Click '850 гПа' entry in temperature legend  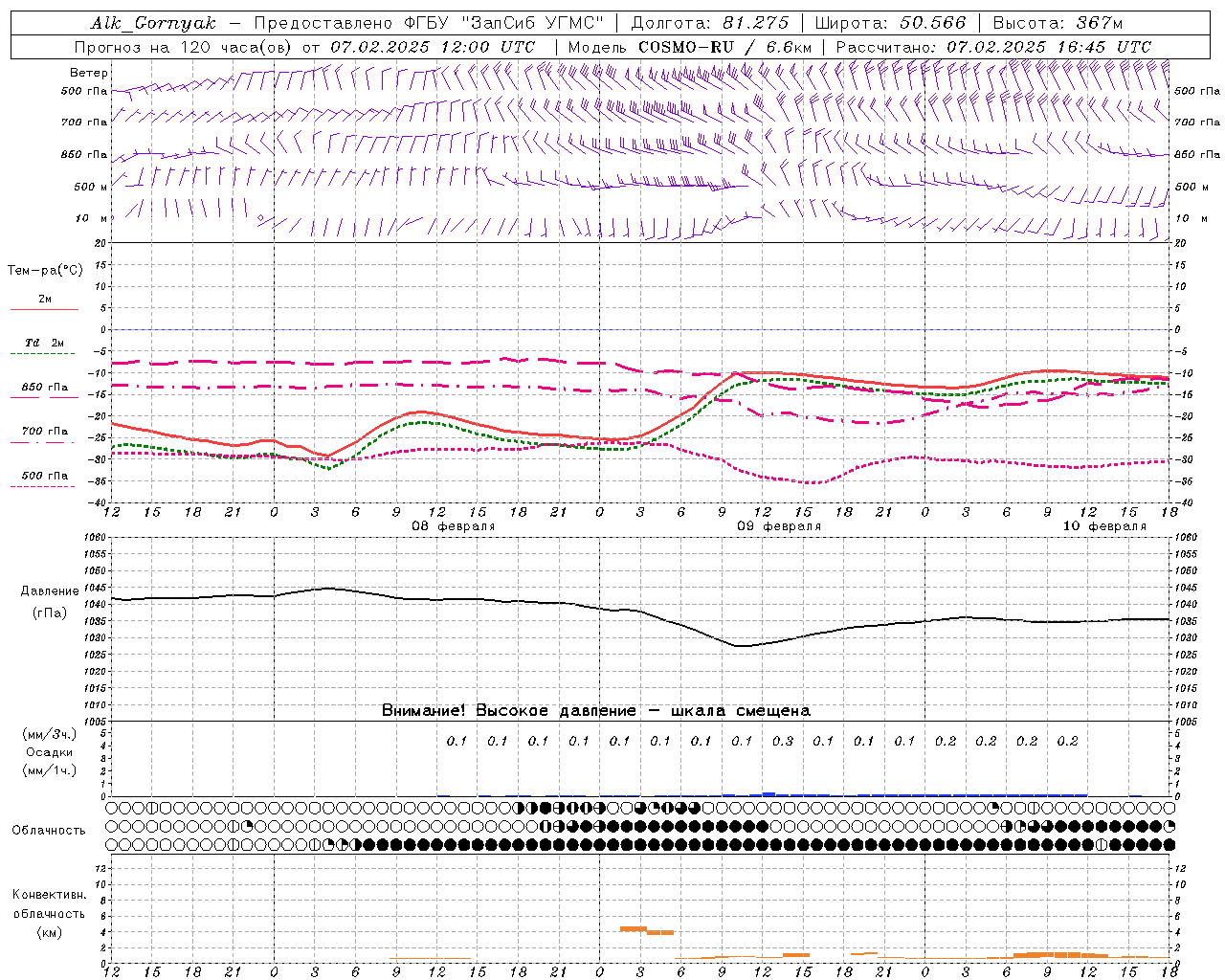click(x=45, y=388)
